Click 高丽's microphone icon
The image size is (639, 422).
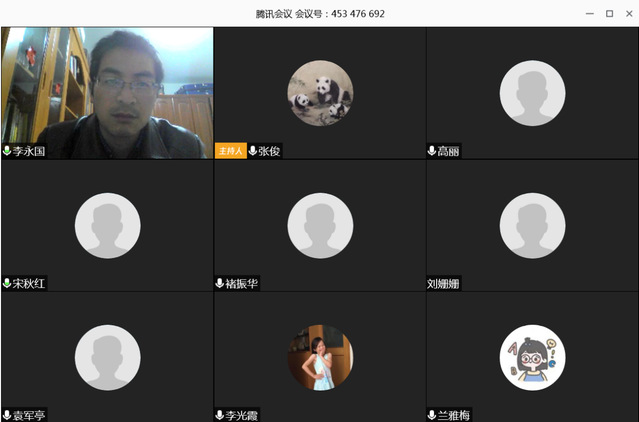(x=432, y=151)
